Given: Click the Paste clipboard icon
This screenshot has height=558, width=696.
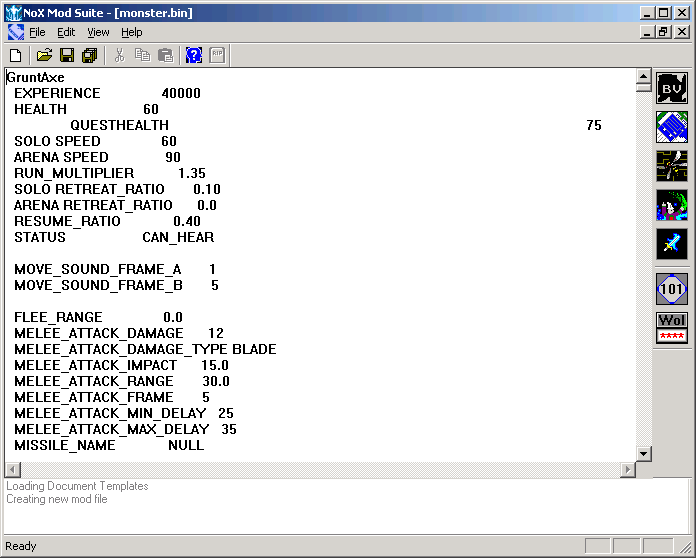Looking at the screenshot, I should (x=166, y=55).
